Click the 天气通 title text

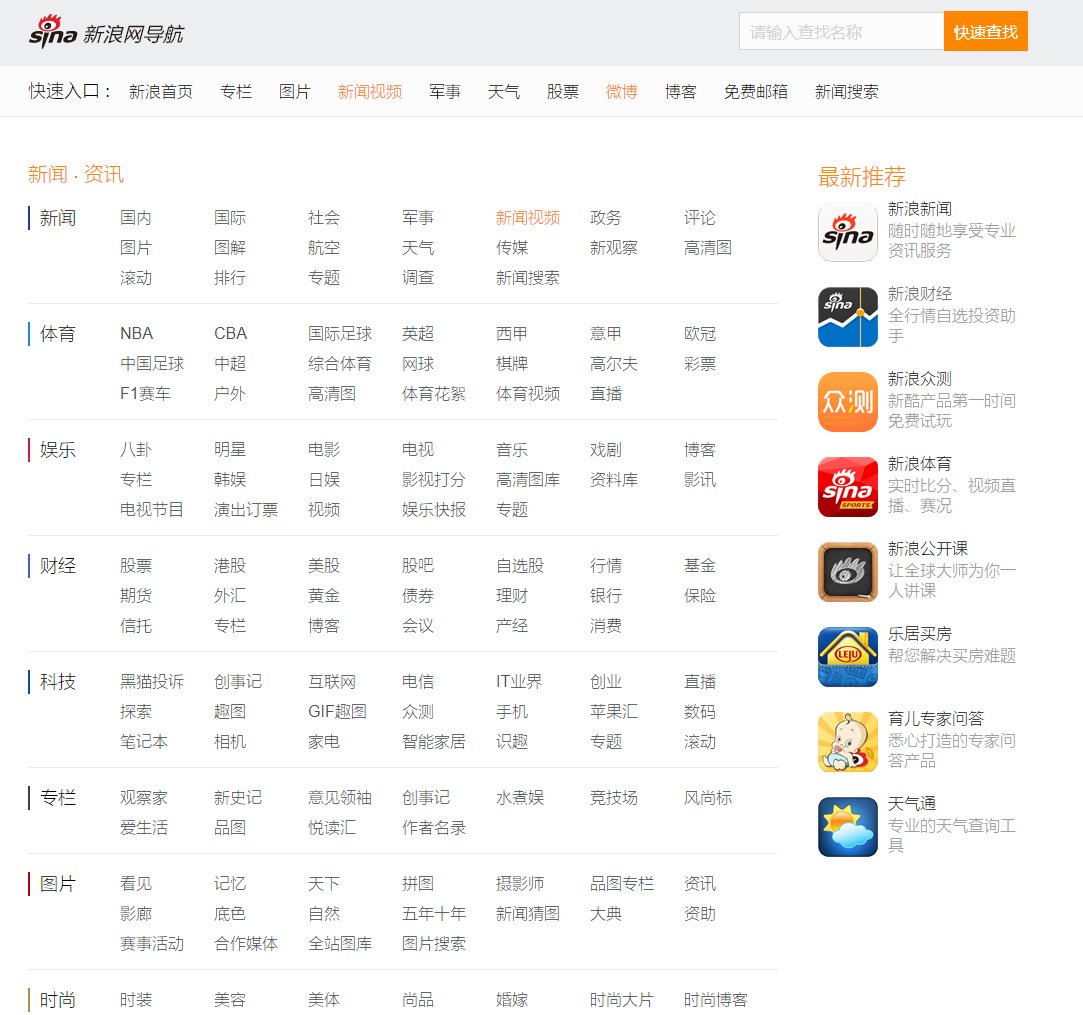[912, 804]
